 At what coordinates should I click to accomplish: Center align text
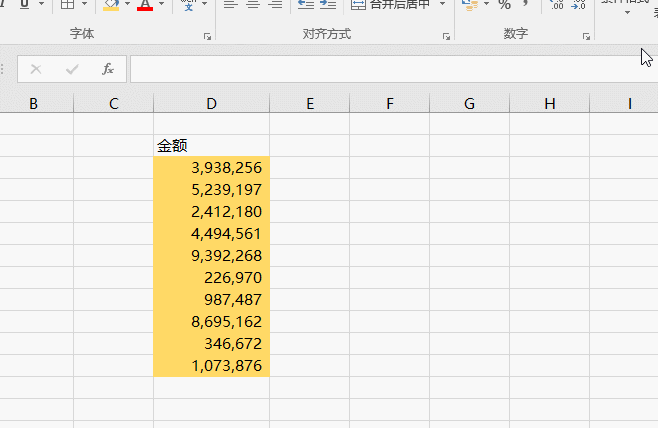pos(253,5)
